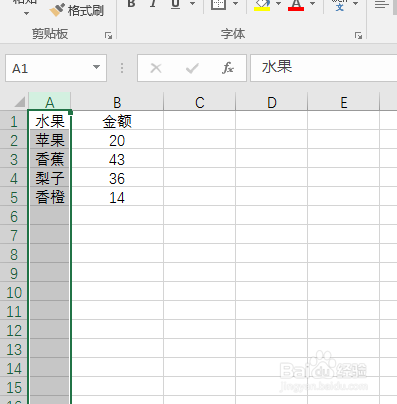Open borders dropdown arrow
Screen dimensions: 397x404
(x=236, y=4)
